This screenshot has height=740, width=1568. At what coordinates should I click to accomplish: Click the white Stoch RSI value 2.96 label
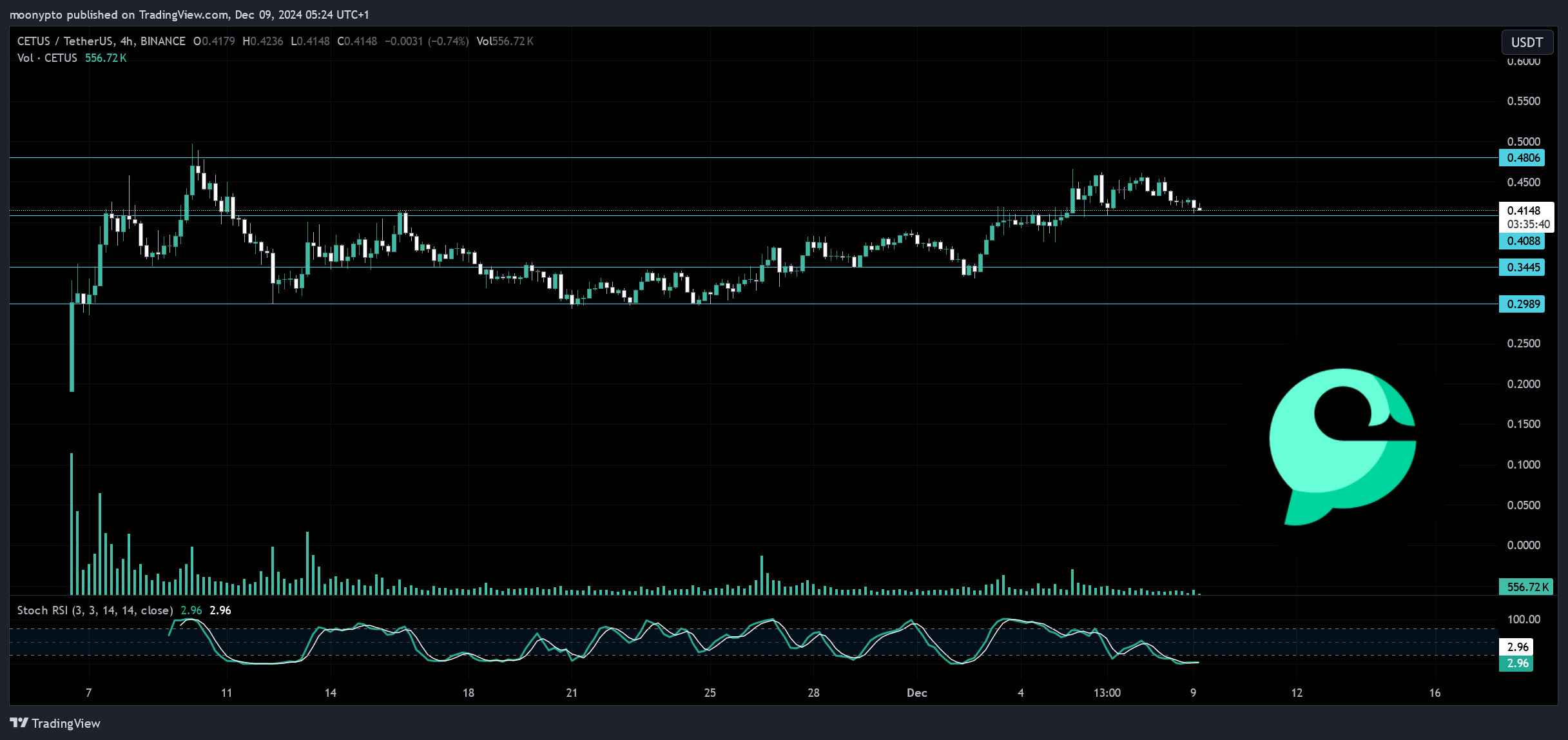point(1517,647)
